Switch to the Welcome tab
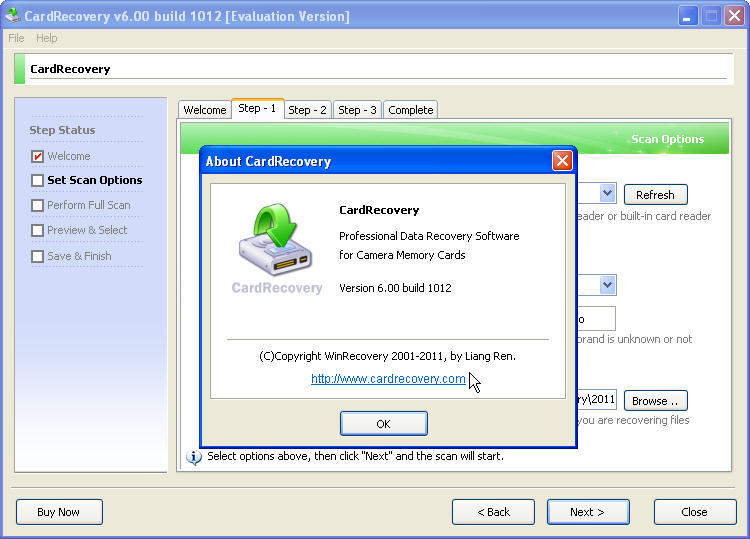 [x=205, y=110]
